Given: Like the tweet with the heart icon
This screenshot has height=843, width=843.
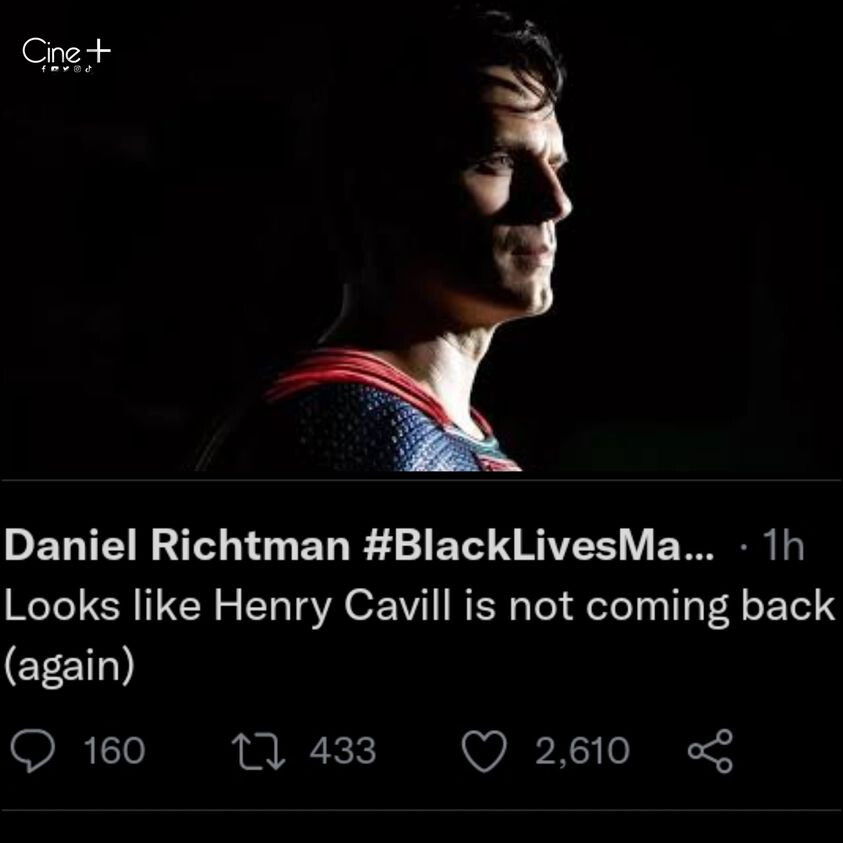Looking at the screenshot, I should [484, 752].
